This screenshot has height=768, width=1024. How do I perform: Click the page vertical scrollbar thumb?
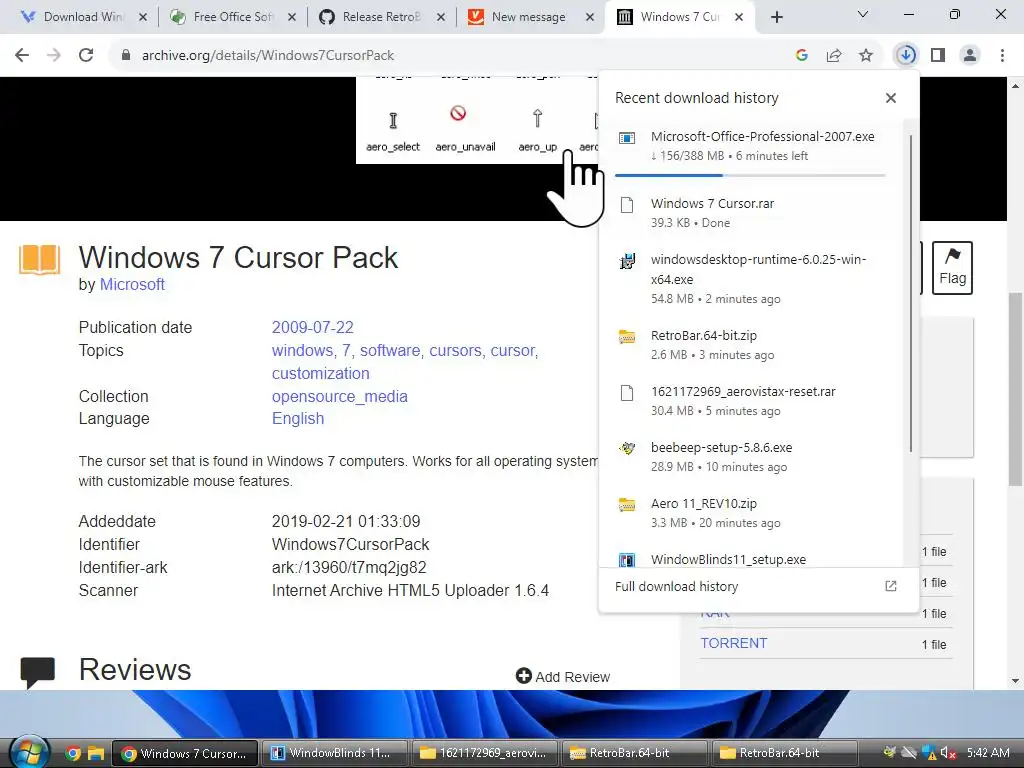click(1015, 389)
